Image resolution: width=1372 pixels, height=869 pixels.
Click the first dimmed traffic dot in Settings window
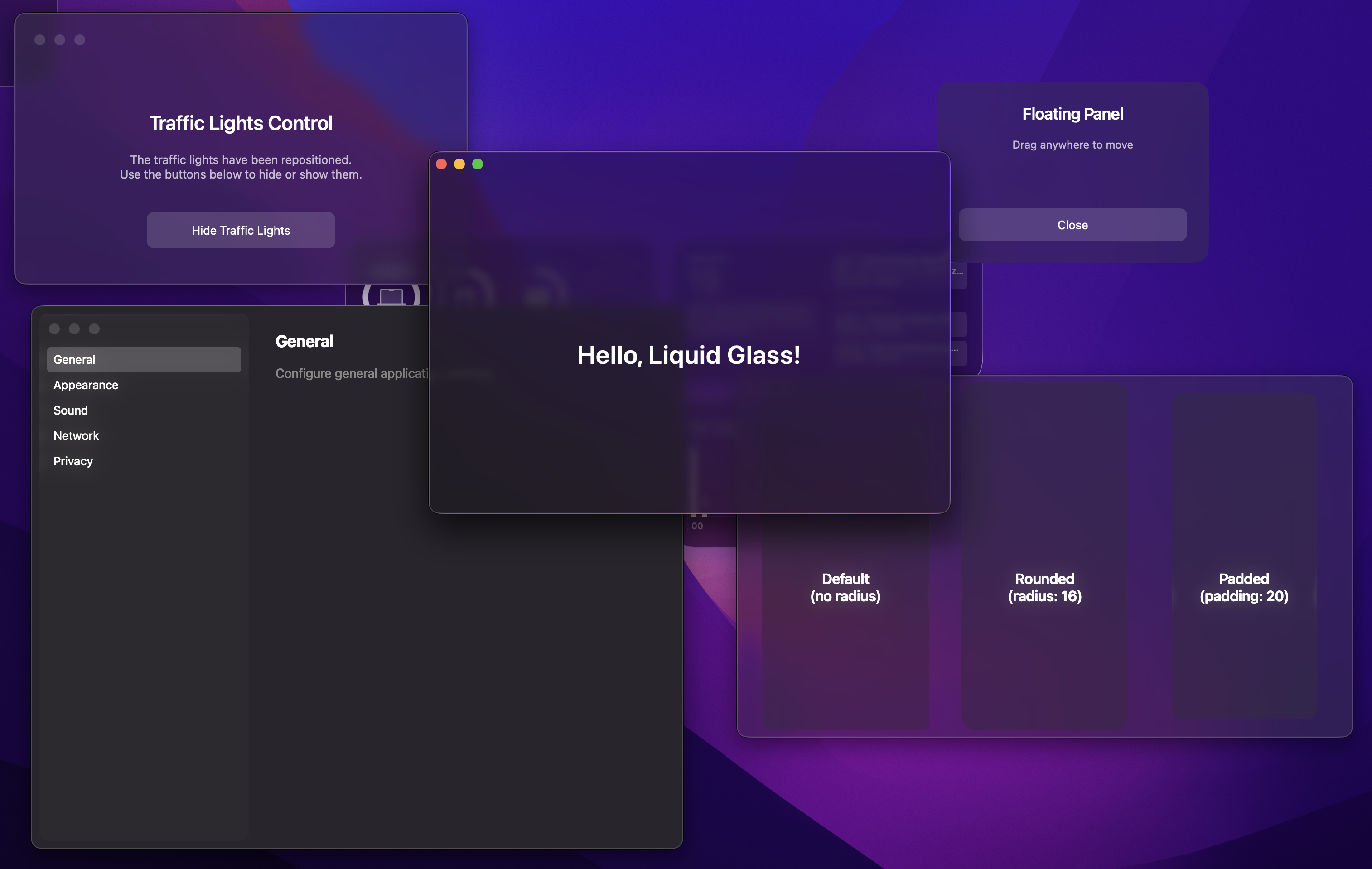point(55,329)
